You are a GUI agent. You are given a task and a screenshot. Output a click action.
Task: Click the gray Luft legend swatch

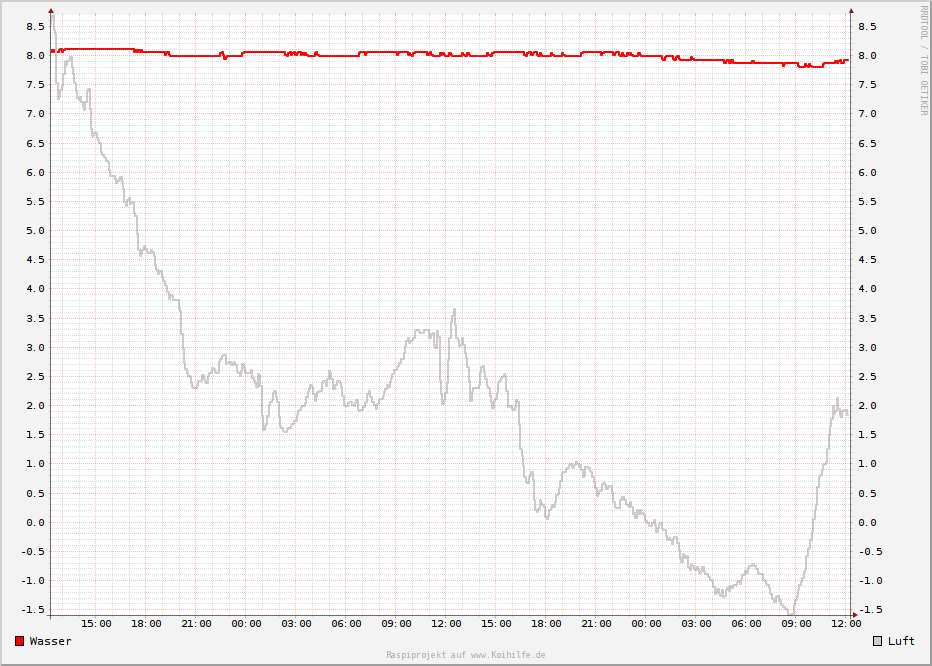(x=877, y=641)
